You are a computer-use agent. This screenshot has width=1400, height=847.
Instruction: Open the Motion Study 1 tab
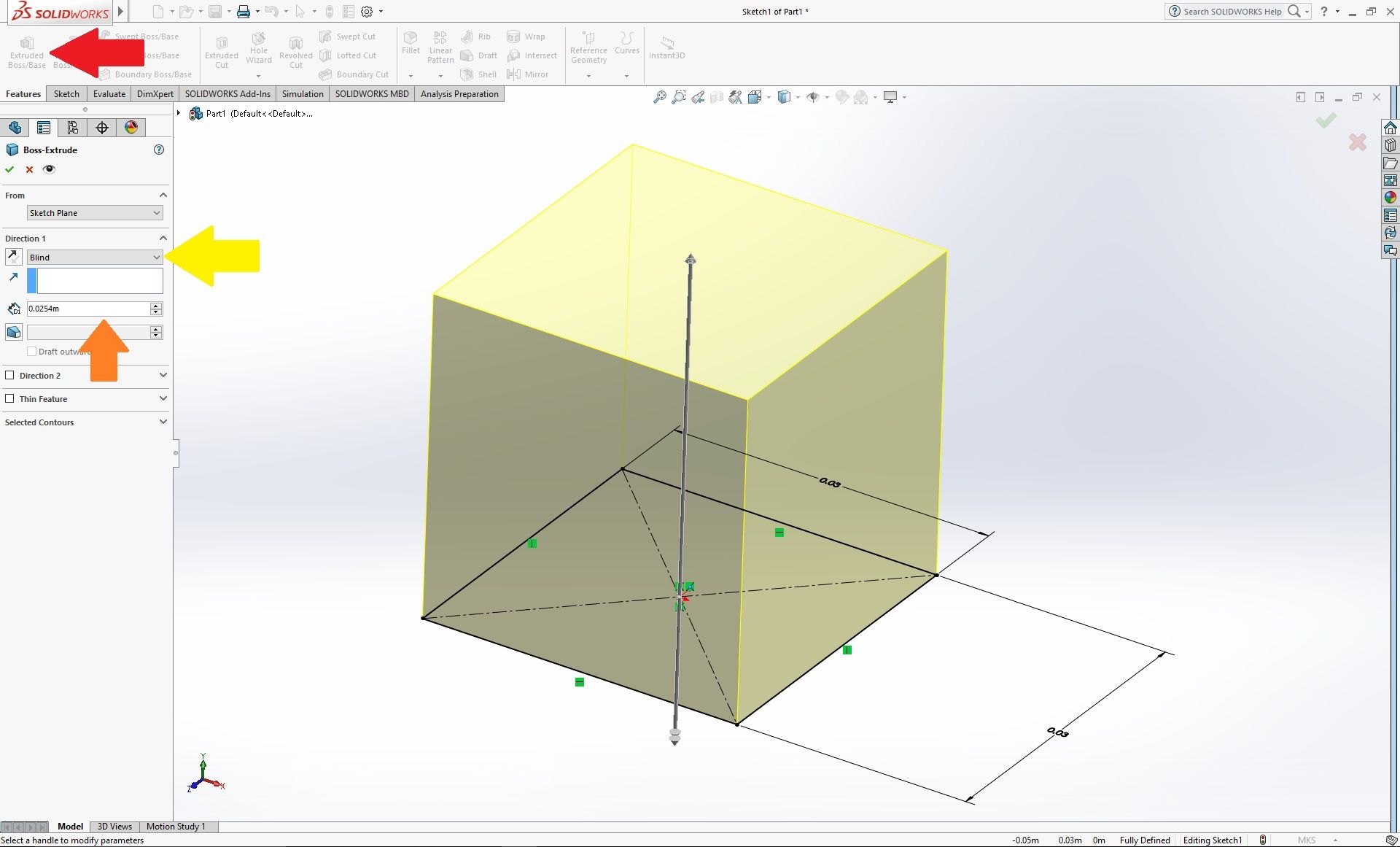pos(176,826)
